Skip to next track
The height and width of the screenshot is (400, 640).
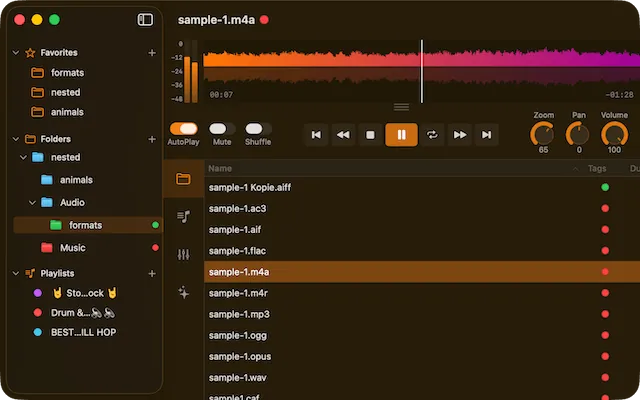(x=487, y=135)
